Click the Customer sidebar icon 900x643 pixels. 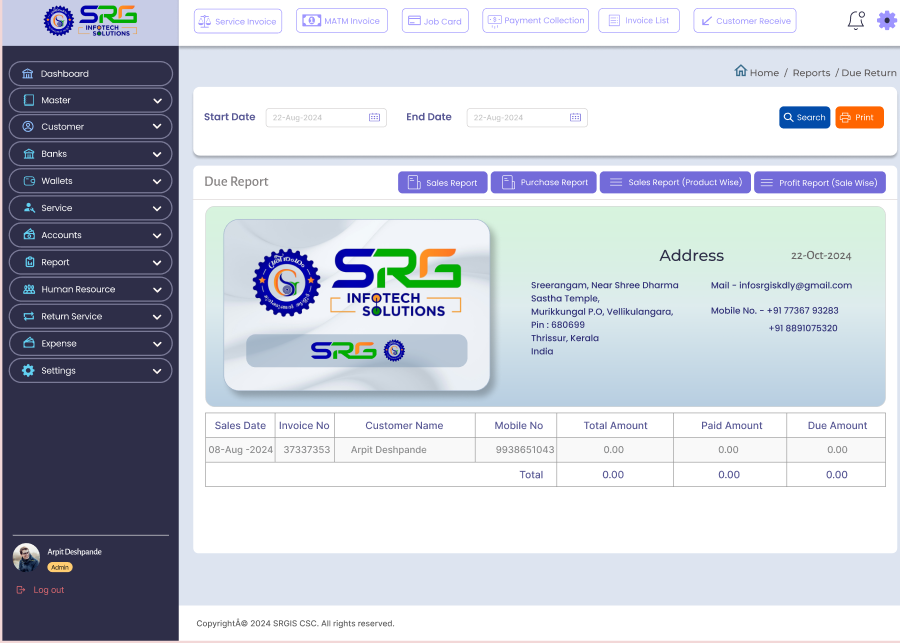point(28,126)
